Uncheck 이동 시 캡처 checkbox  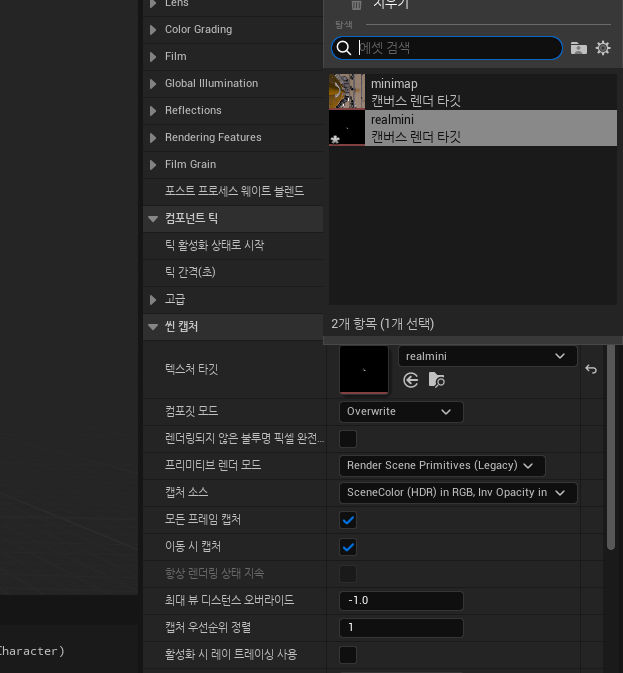pyautogui.click(x=348, y=547)
